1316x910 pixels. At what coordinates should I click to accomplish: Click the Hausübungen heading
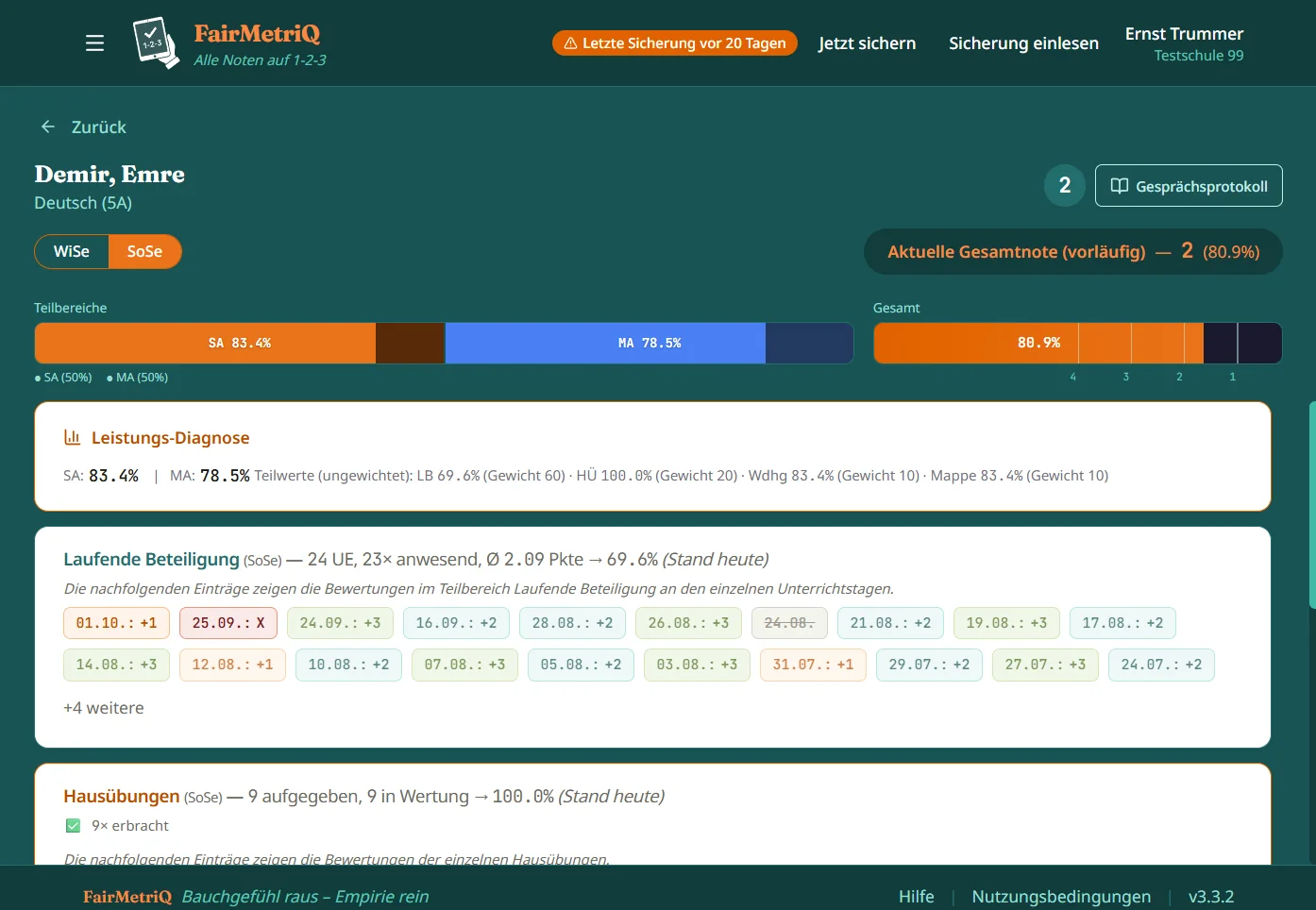click(121, 796)
